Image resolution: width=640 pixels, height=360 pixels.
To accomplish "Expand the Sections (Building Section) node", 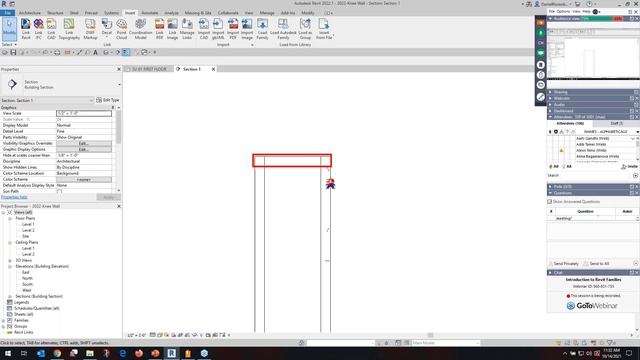I will (x=10, y=296).
